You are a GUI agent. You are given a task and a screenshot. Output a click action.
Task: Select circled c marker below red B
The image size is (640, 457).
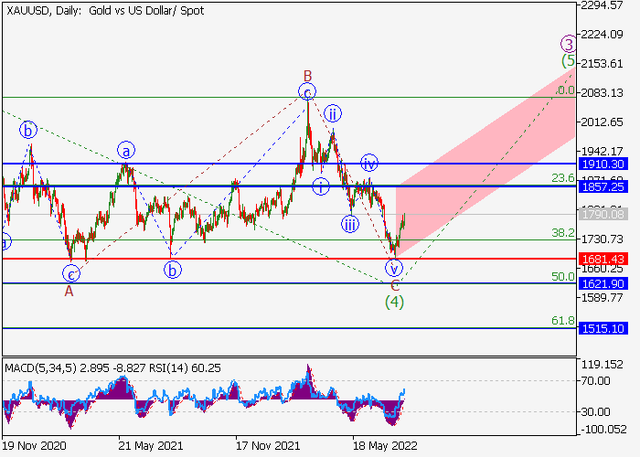[x=307, y=93]
